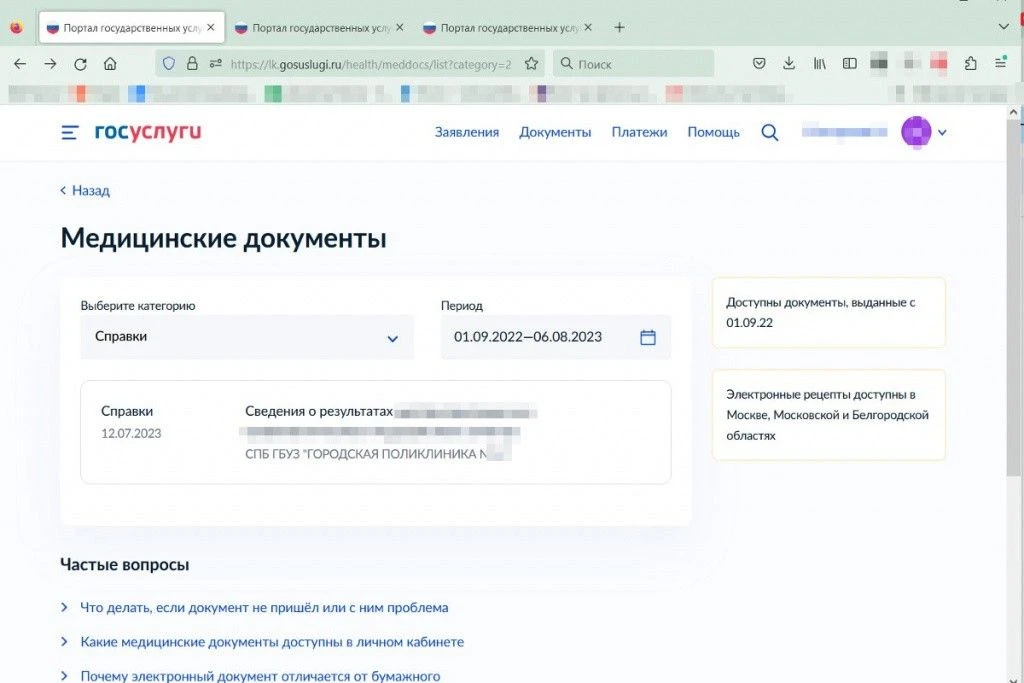
Task: Close the first Портал государственных услуг tab
Action: point(210,27)
